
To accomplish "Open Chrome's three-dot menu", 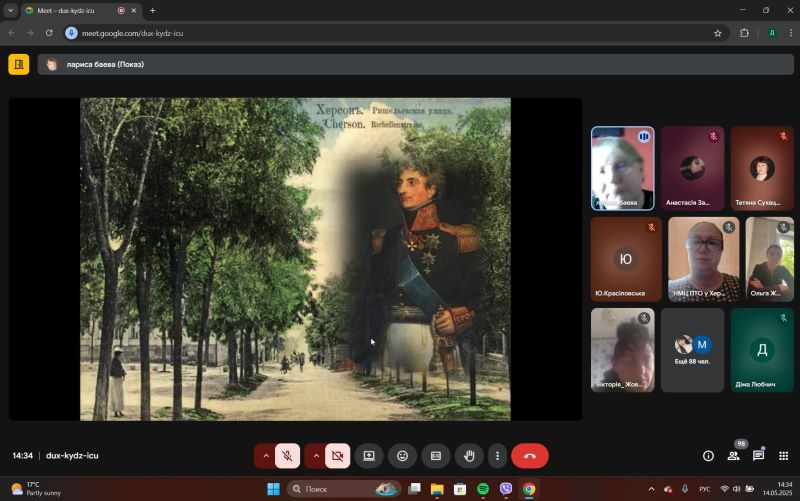I will click(x=791, y=33).
